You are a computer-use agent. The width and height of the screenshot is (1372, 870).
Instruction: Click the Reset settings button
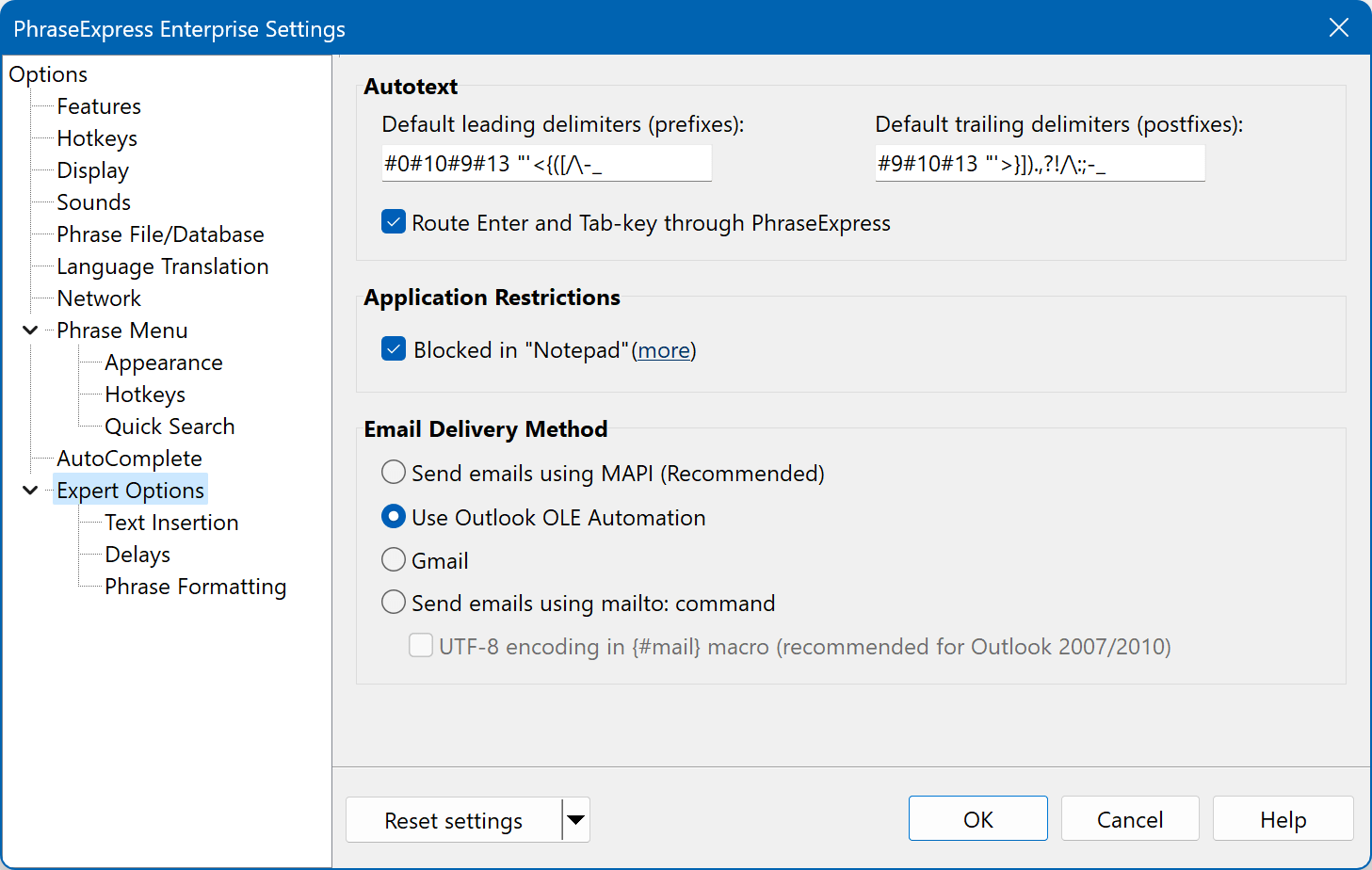pyautogui.click(x=454, y=820)
